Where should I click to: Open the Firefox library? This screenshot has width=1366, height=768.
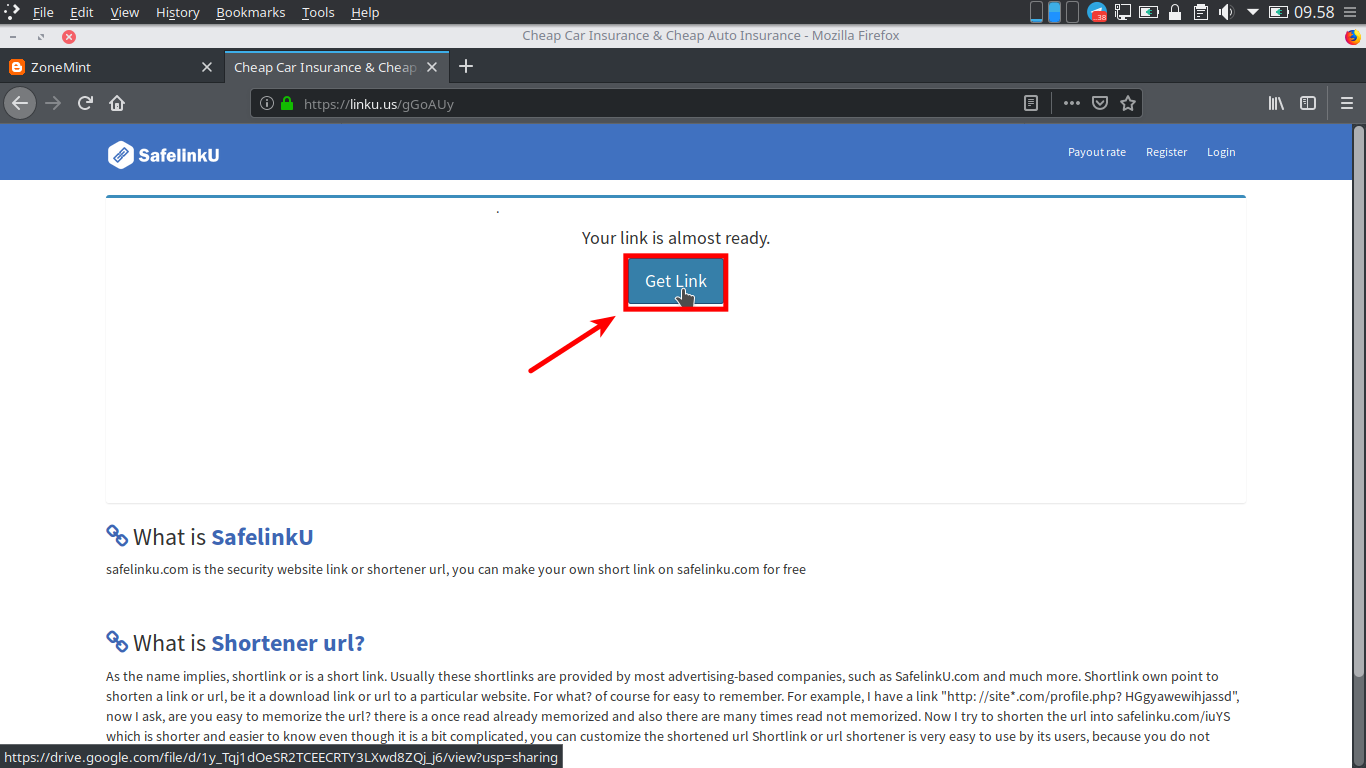coord(1276,103)
